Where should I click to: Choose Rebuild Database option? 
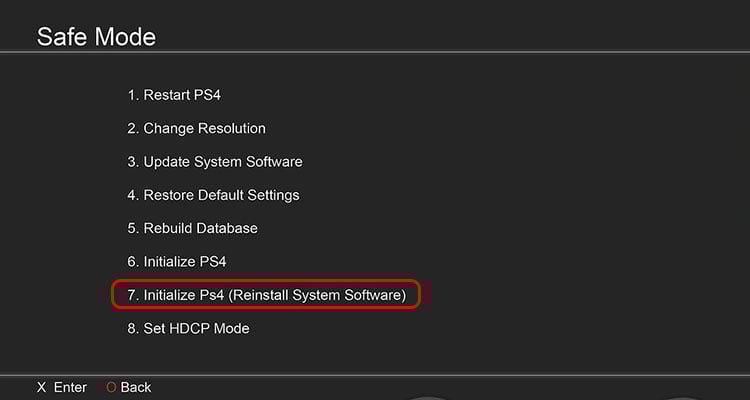click(x=192, y=228)
